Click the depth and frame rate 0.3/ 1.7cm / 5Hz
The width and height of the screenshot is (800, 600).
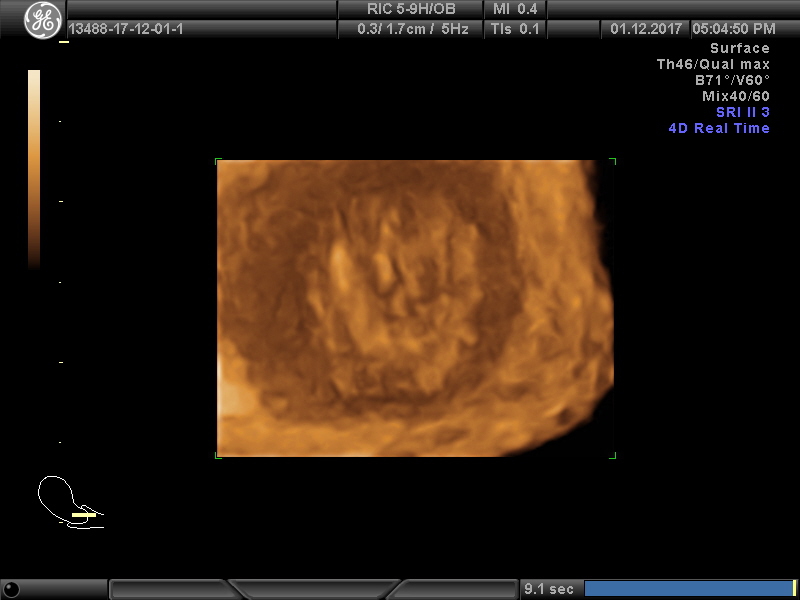[x=413, y=29]
